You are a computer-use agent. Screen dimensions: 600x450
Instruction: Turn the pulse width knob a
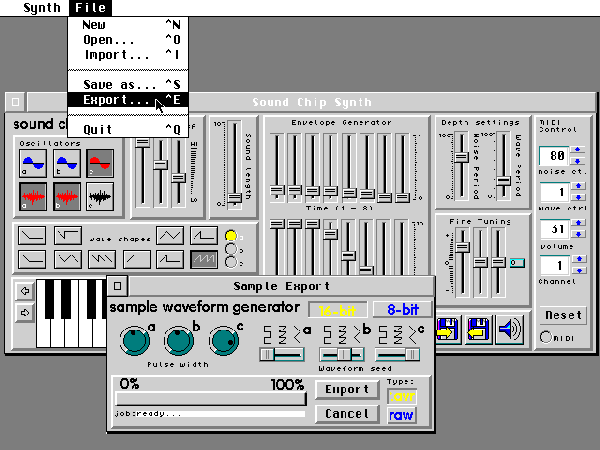[x=133, y=343]
